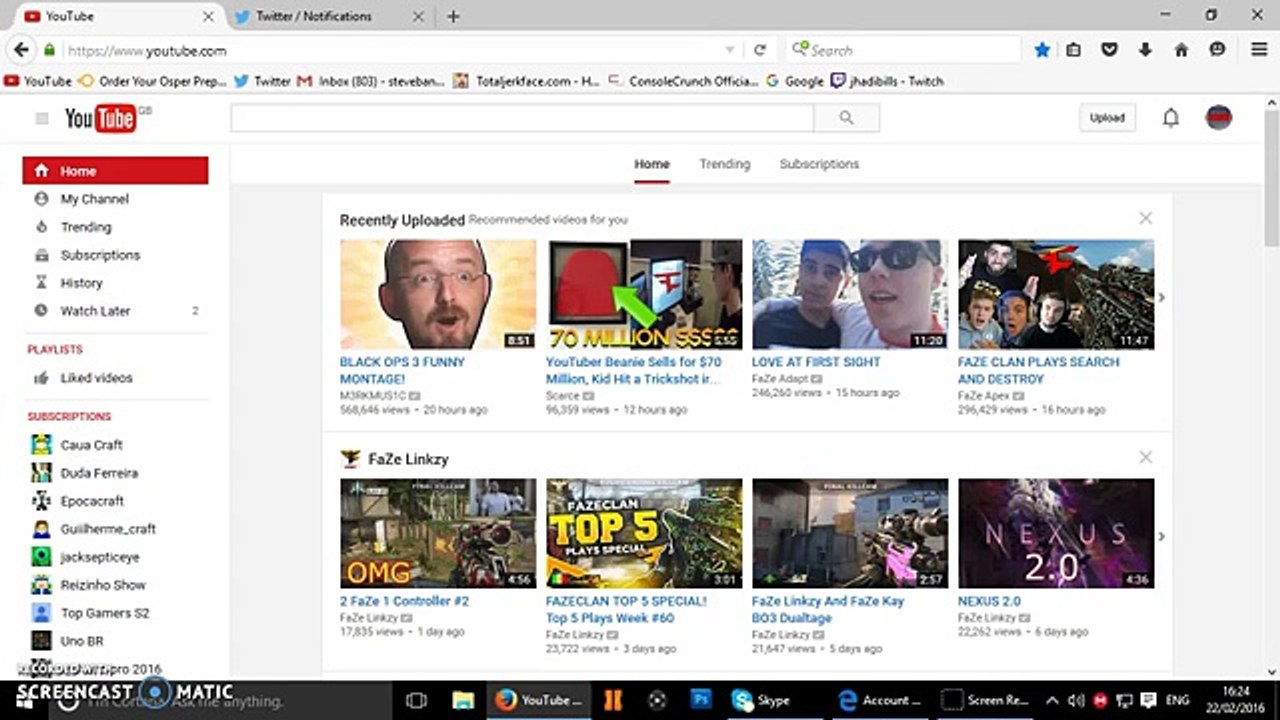The image size is (1280, 720).
Task: Open Twitch bookmark in bookmarks bar
Action: click(x=887, y=81)
